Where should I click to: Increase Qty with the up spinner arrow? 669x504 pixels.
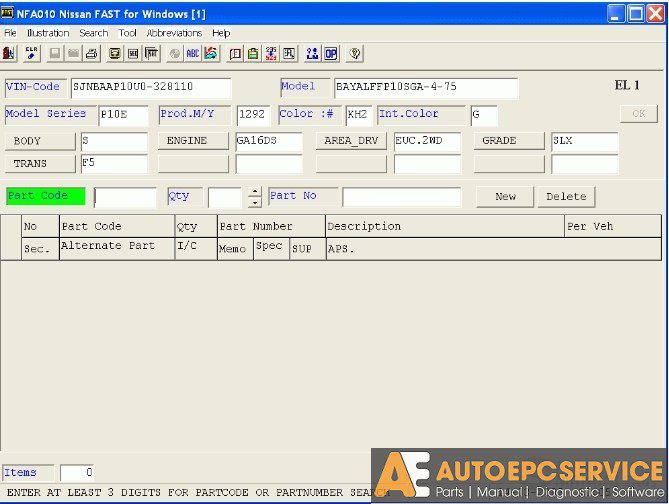pyautogui.click(x=255, y=192)
